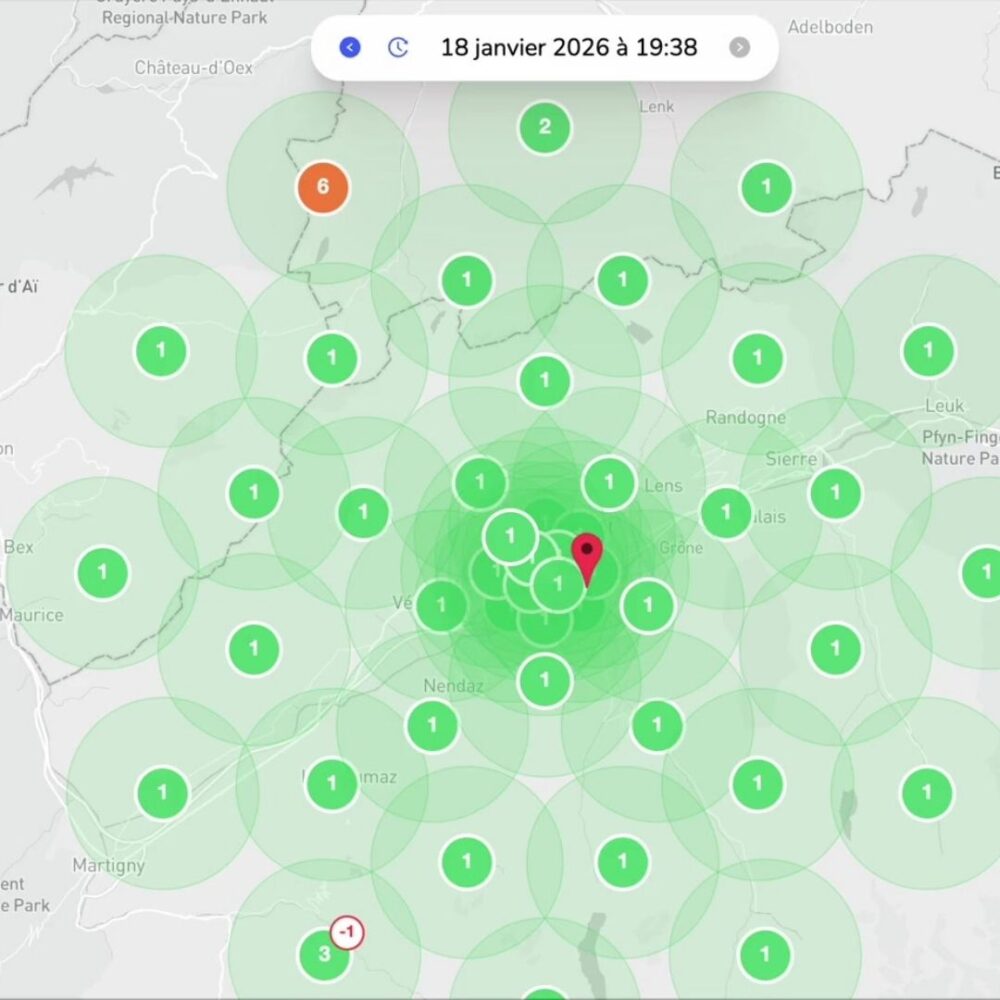Select green marker left of Lens label
Image resolution: width=1000 pixels, height=1000 pixels.
[x=609, y=484]
